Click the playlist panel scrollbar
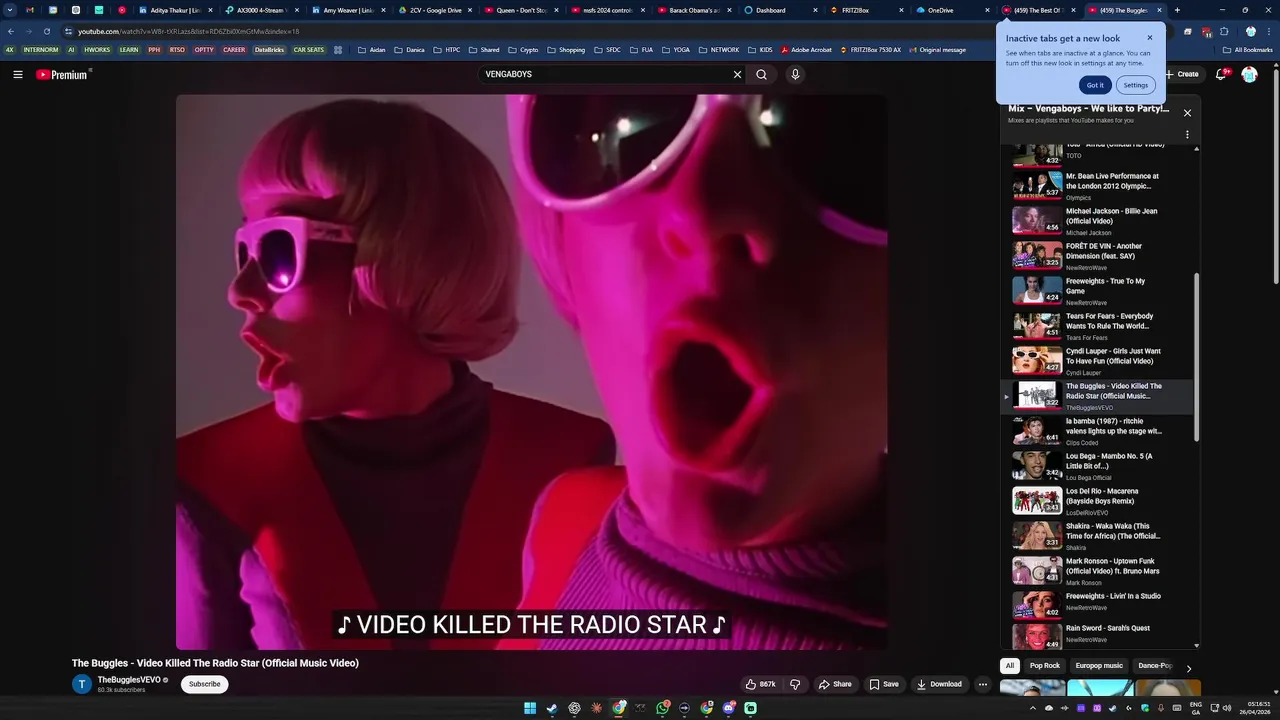 [1197, 357]
